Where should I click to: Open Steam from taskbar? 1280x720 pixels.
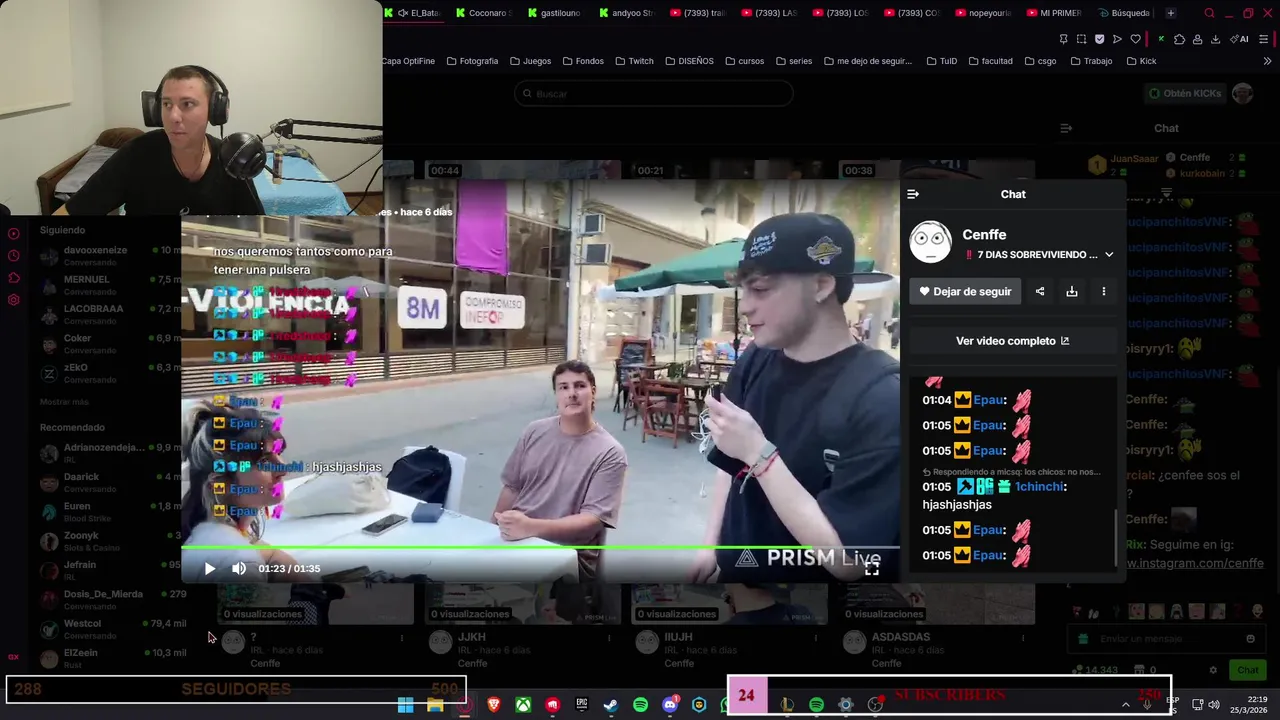611,705
